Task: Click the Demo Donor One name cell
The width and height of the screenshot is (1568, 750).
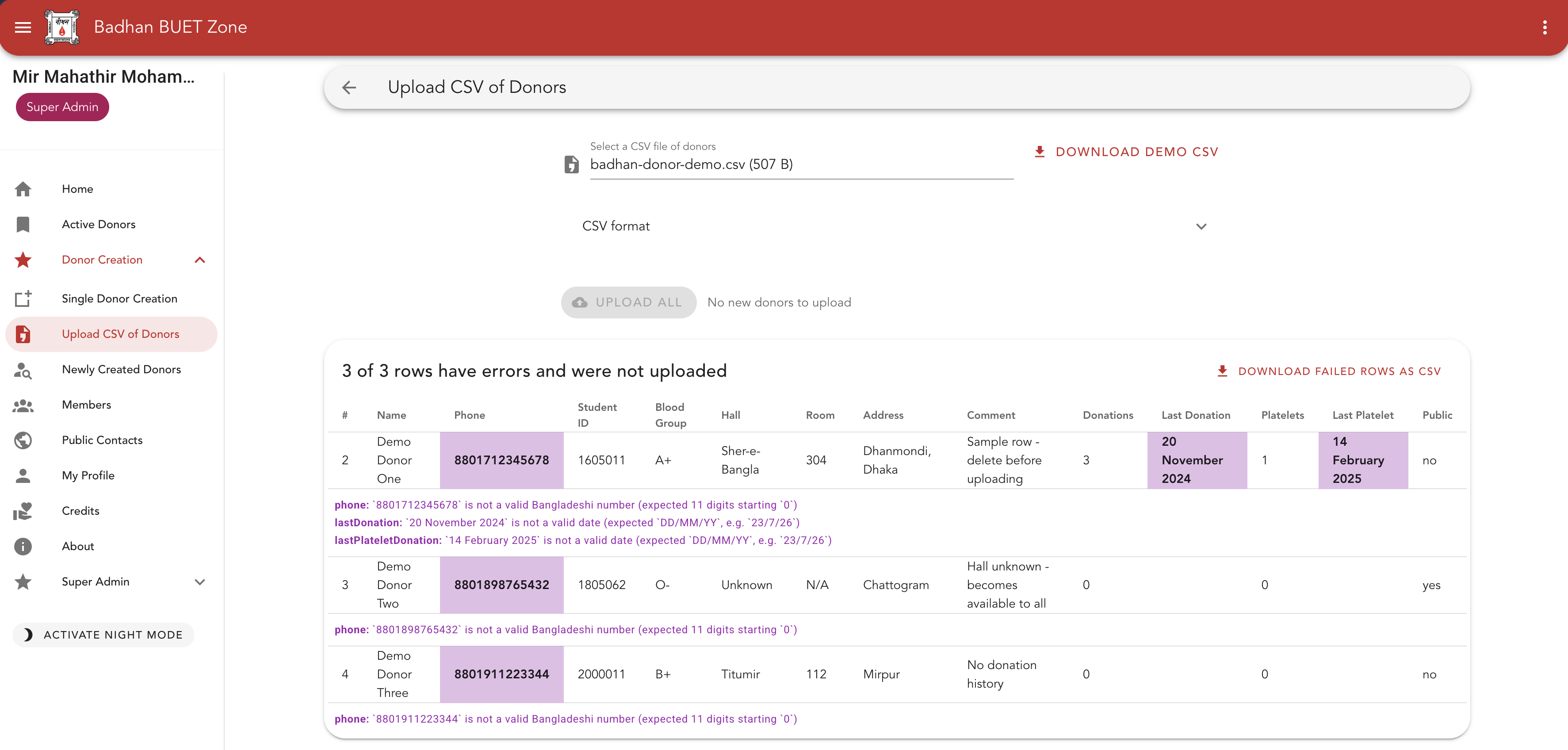Action: coord(401,460)
